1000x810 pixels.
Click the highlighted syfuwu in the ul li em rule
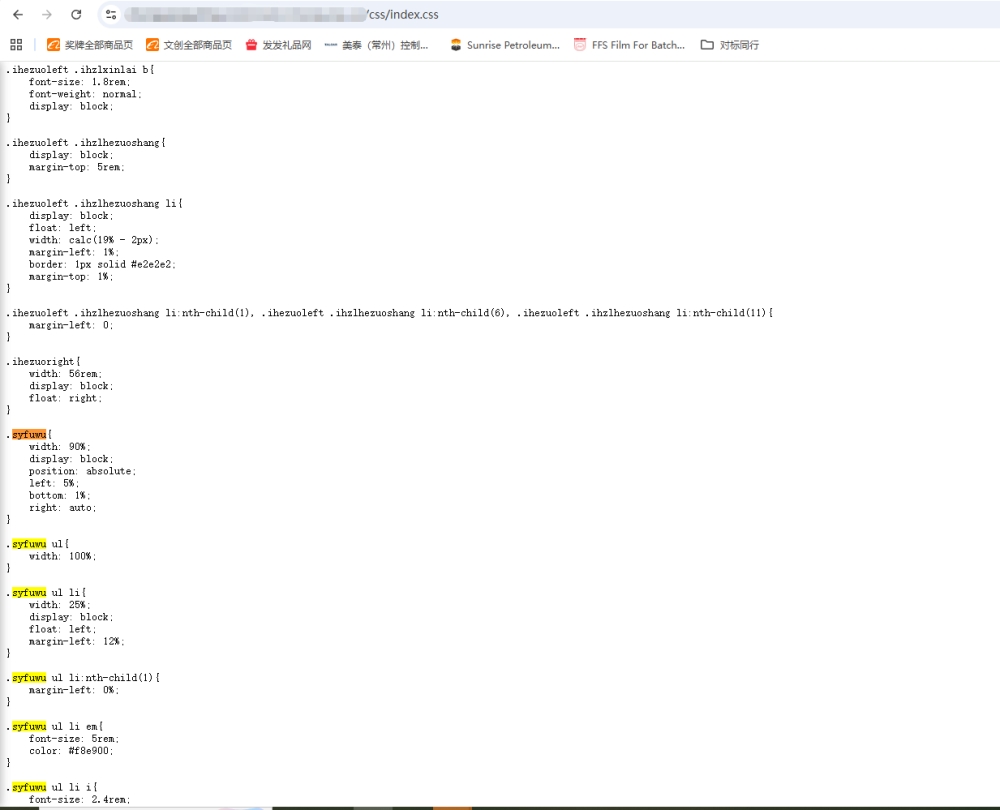click(29, 726)
